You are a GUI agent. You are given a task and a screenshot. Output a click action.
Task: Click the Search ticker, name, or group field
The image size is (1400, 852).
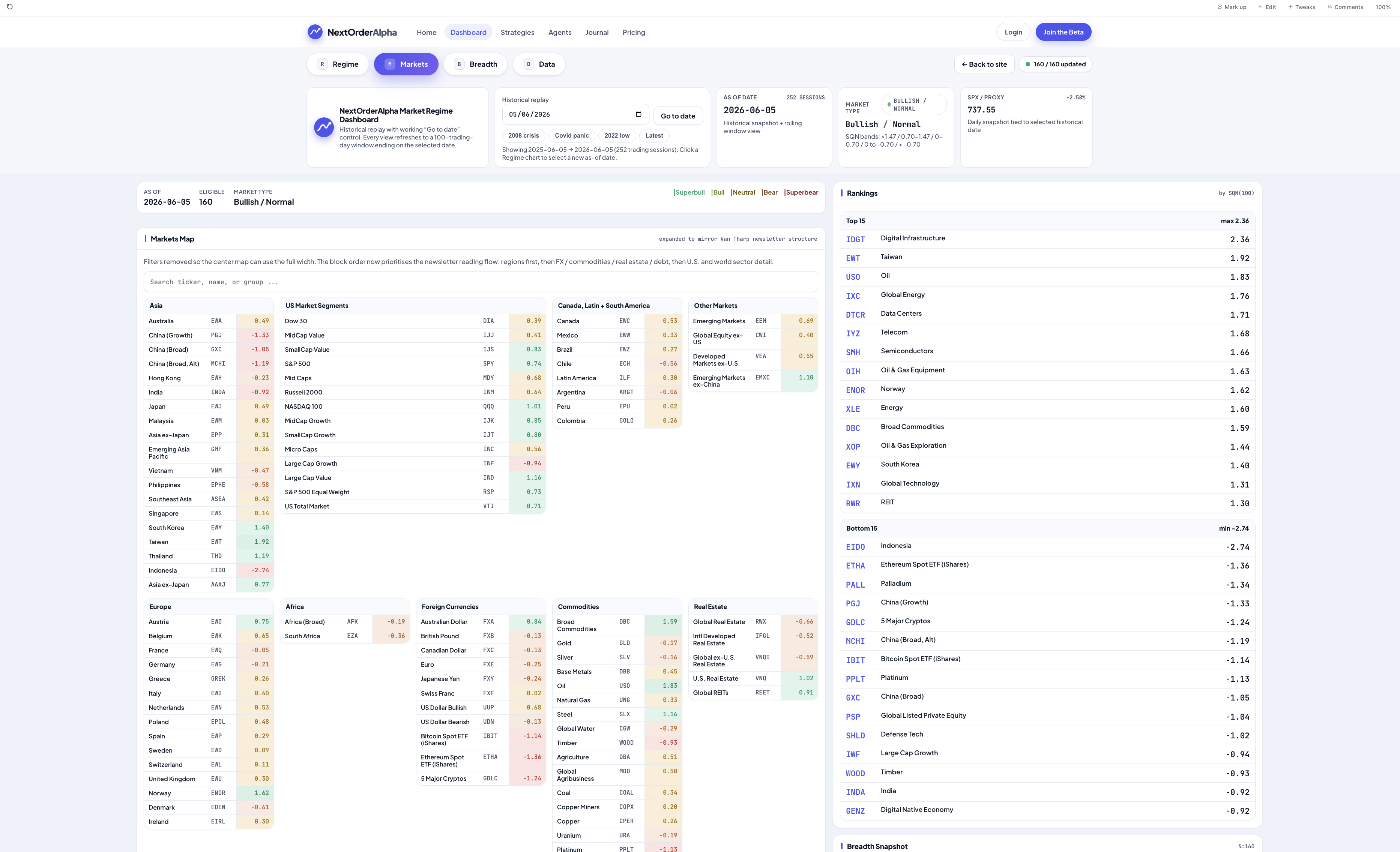pos(481,282)
